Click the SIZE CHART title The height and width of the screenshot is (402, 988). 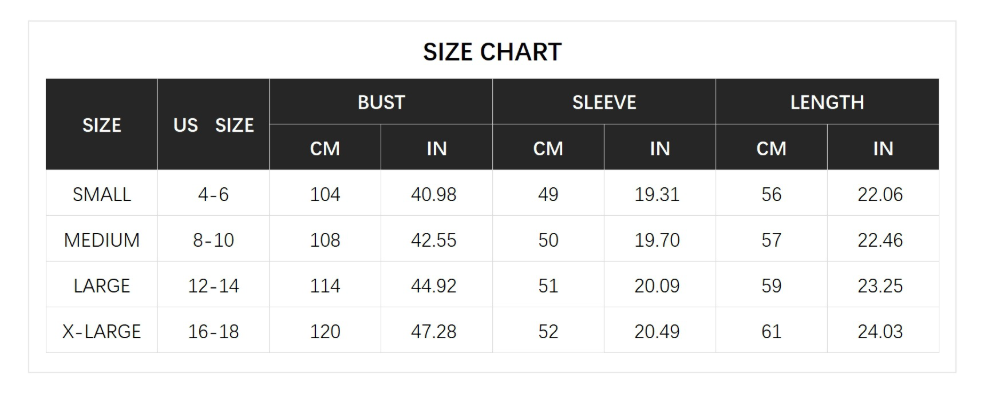pos(492,52)
